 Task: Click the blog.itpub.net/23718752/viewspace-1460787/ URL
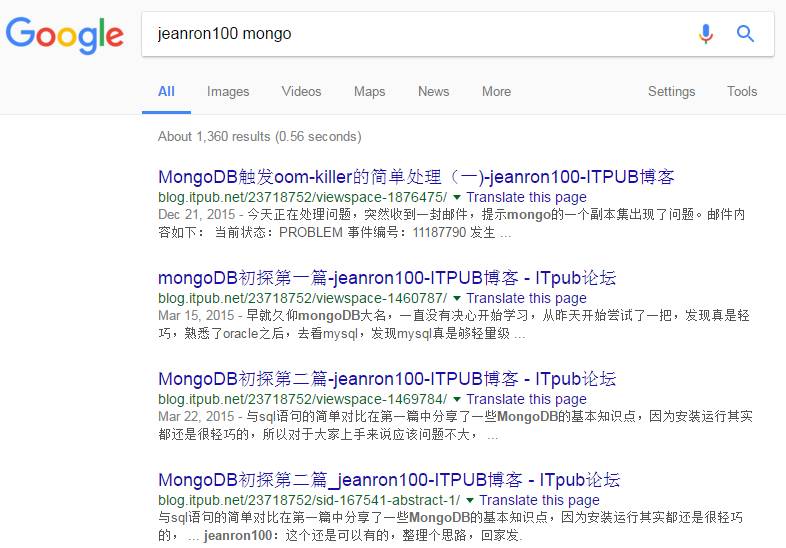click(302, 298)
